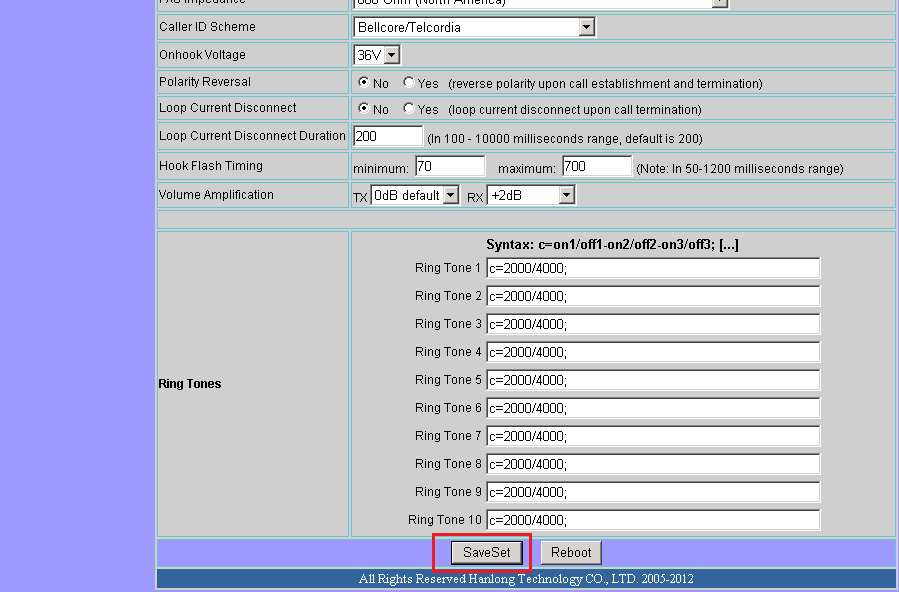Click the 'Hook Flash Timing' label
This screenshot has width=899, height=592.
tap(210, 166)
